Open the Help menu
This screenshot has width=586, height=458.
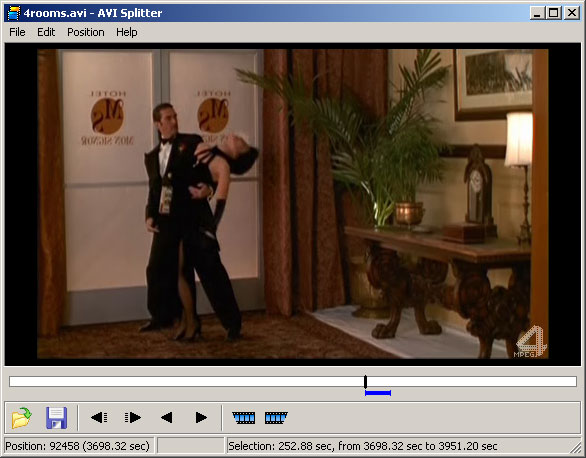pyautogui.click(x=127, y=32)
